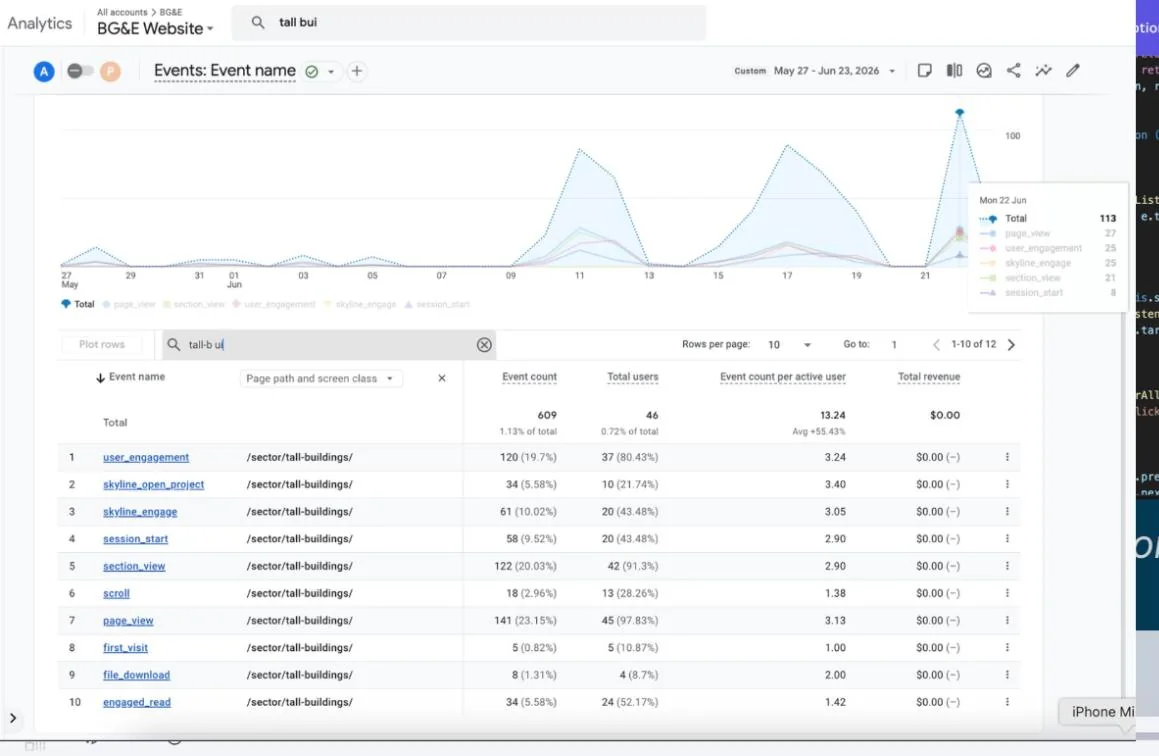1159x756 pixels.
Task: Clear the table search filter text
Action: coord(484,345)
